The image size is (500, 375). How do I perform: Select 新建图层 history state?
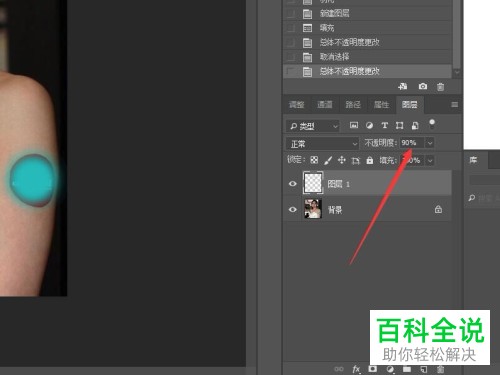368,14
